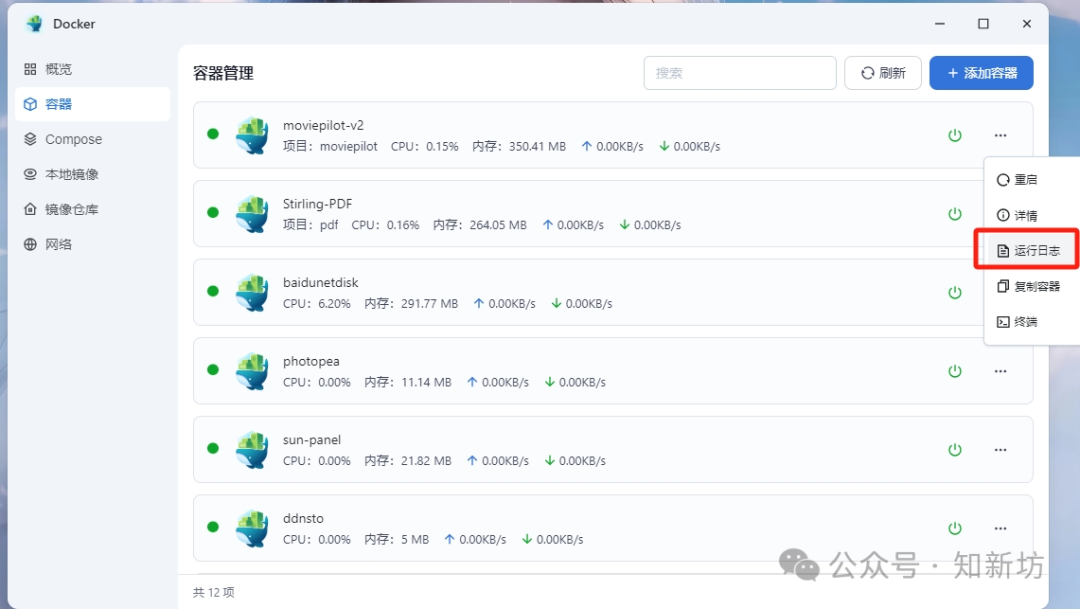Click baidunetdisk's CPU: 6.20% value

point(317,304)
